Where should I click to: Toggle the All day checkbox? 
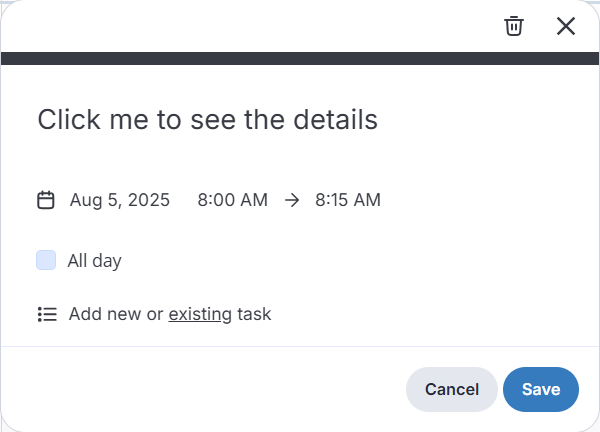[x=46, y=261]
